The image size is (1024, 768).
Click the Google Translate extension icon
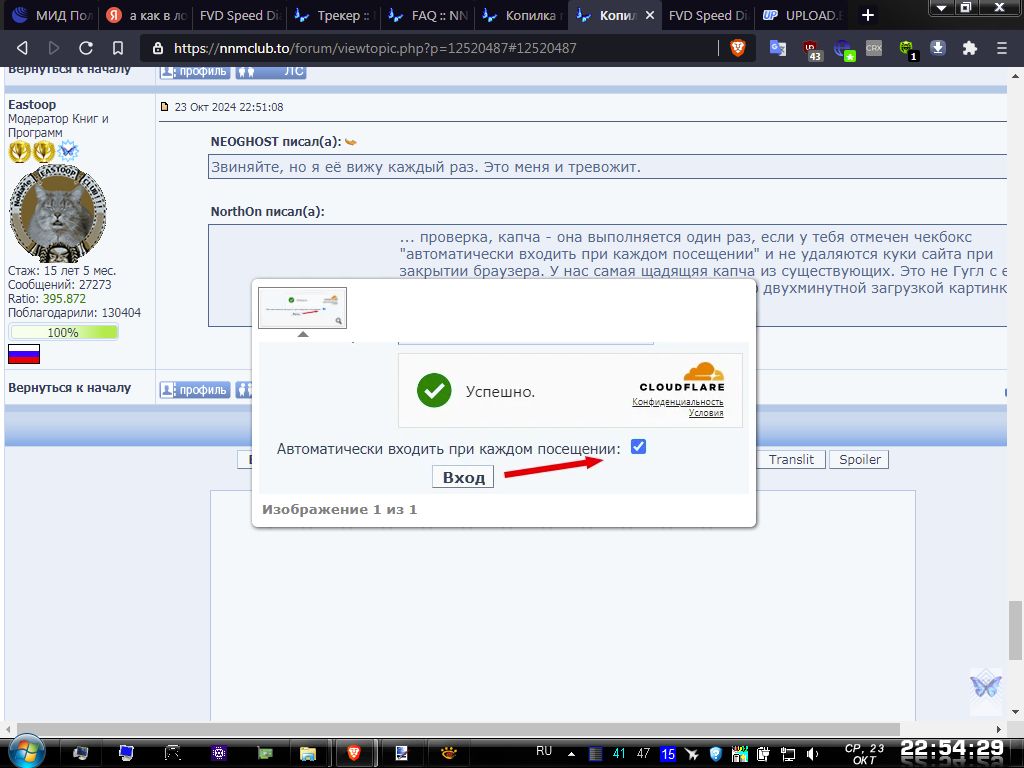(x=778, y=48)
